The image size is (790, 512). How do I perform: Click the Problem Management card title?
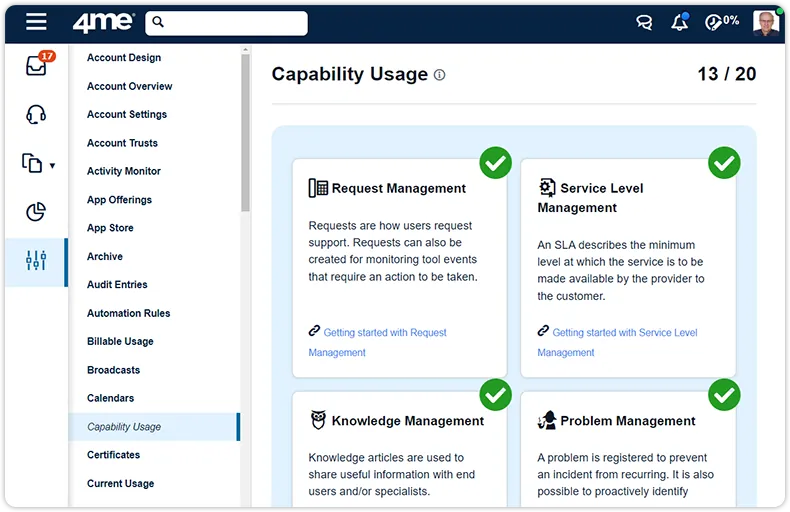tap(628, 421)
